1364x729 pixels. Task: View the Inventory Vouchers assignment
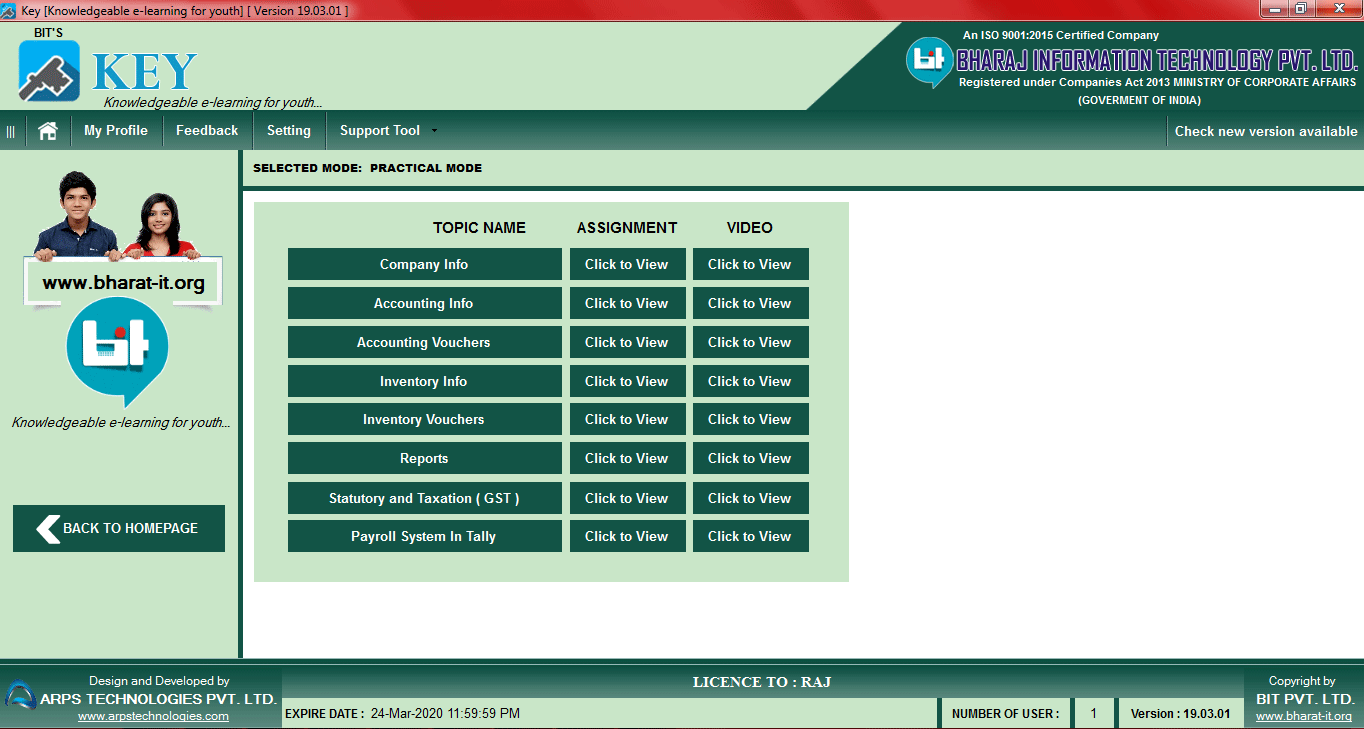tap(628, 419)
